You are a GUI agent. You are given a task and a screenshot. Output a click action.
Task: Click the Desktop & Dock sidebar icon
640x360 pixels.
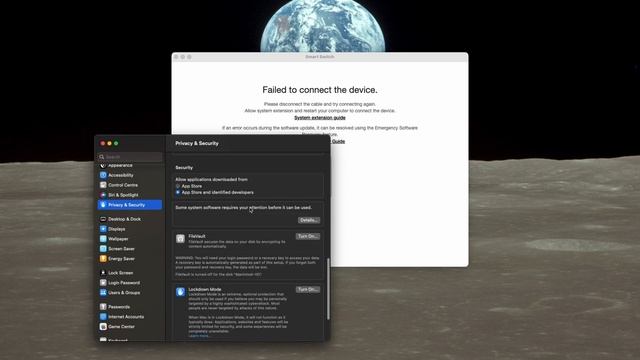coord(103,219)
